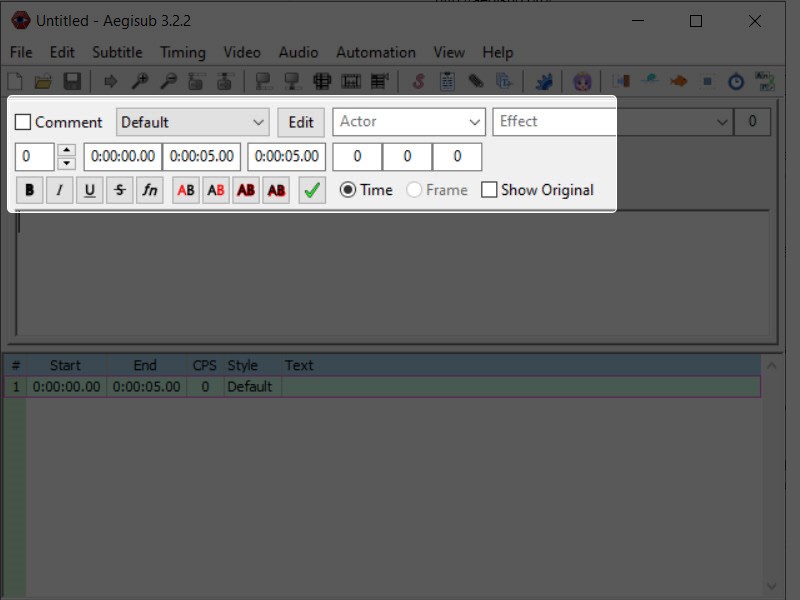Click the Edit style button
This screenshot has width=800, height=600.
coord(301,122)
